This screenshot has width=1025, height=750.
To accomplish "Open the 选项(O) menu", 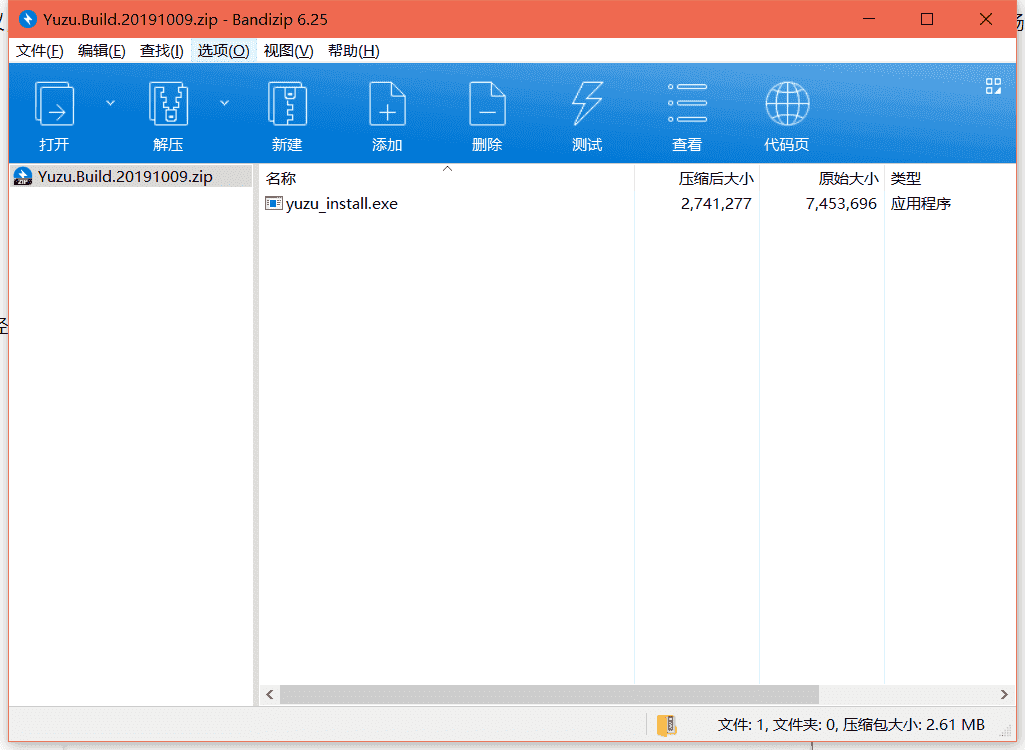I will click(x=224, y=51).
